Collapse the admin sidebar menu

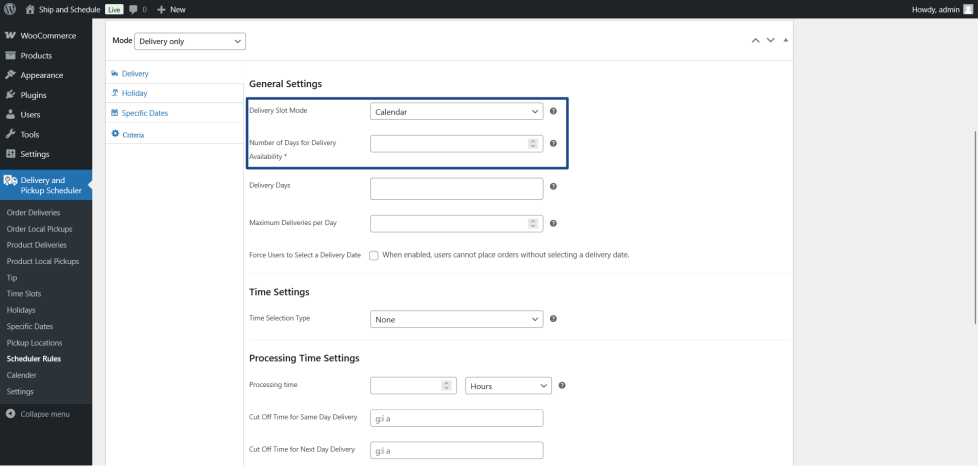point(45,414)
